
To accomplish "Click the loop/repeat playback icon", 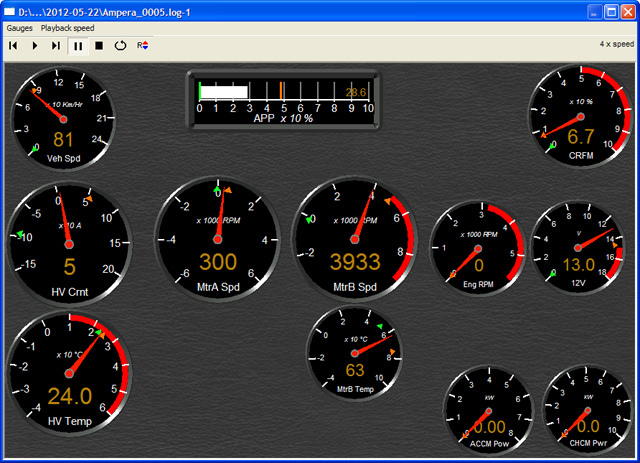I will [x=120, y=45].
